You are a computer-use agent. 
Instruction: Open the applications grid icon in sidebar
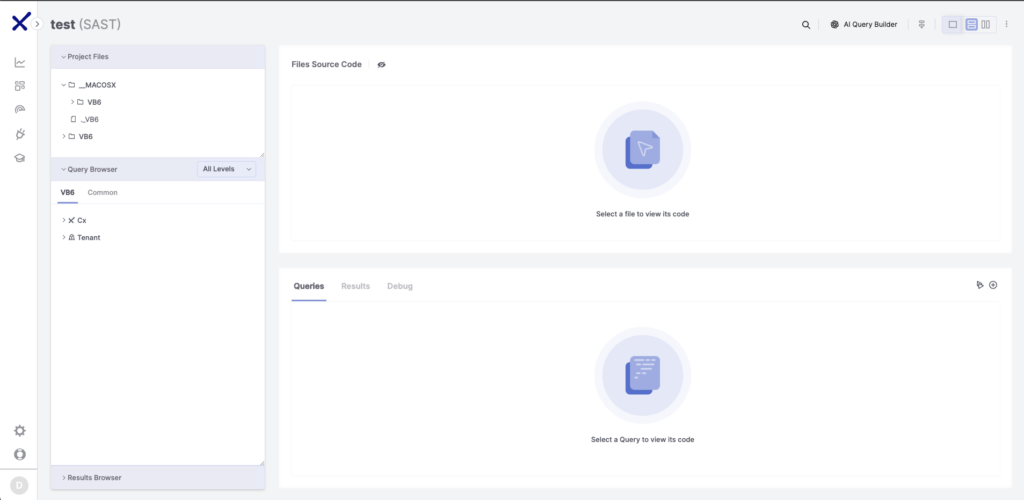coord(20,86)
